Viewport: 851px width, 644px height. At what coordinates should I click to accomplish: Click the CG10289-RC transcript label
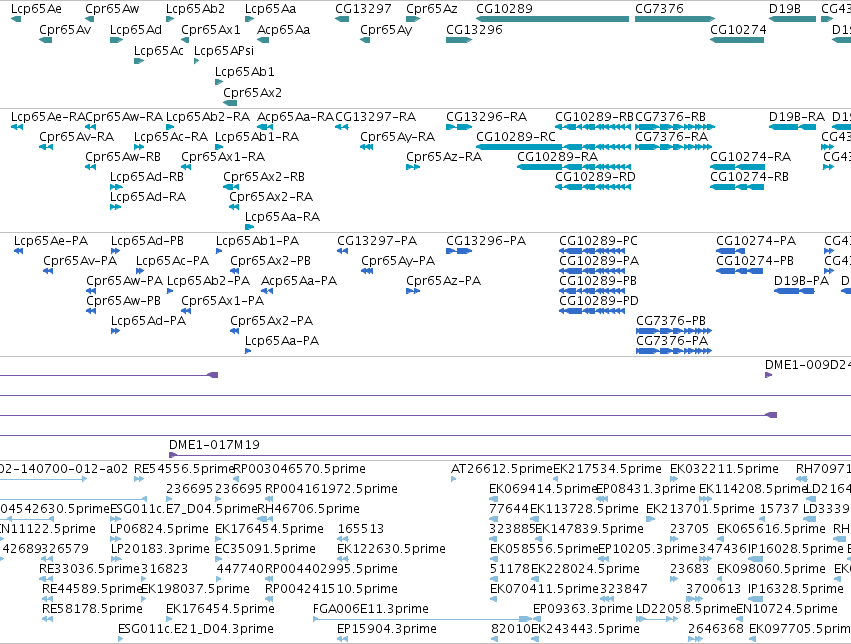pyautogui.click(x=516, y=137)
